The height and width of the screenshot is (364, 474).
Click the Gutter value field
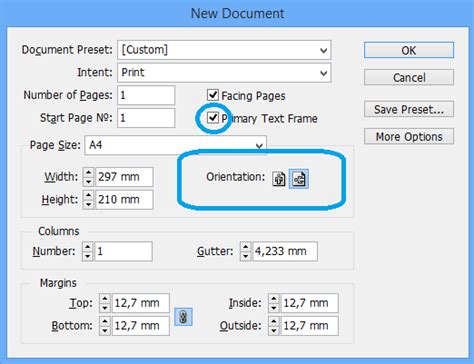coord(285,251)
